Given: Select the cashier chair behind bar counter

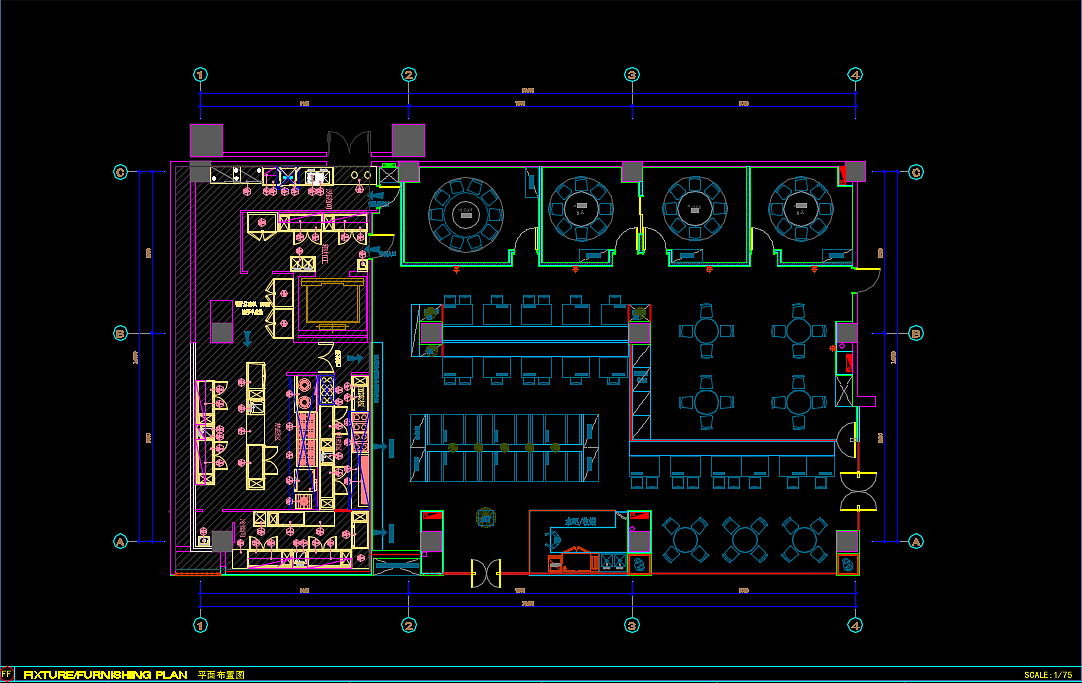Looking at the screenshot, I should coord(553,538).
